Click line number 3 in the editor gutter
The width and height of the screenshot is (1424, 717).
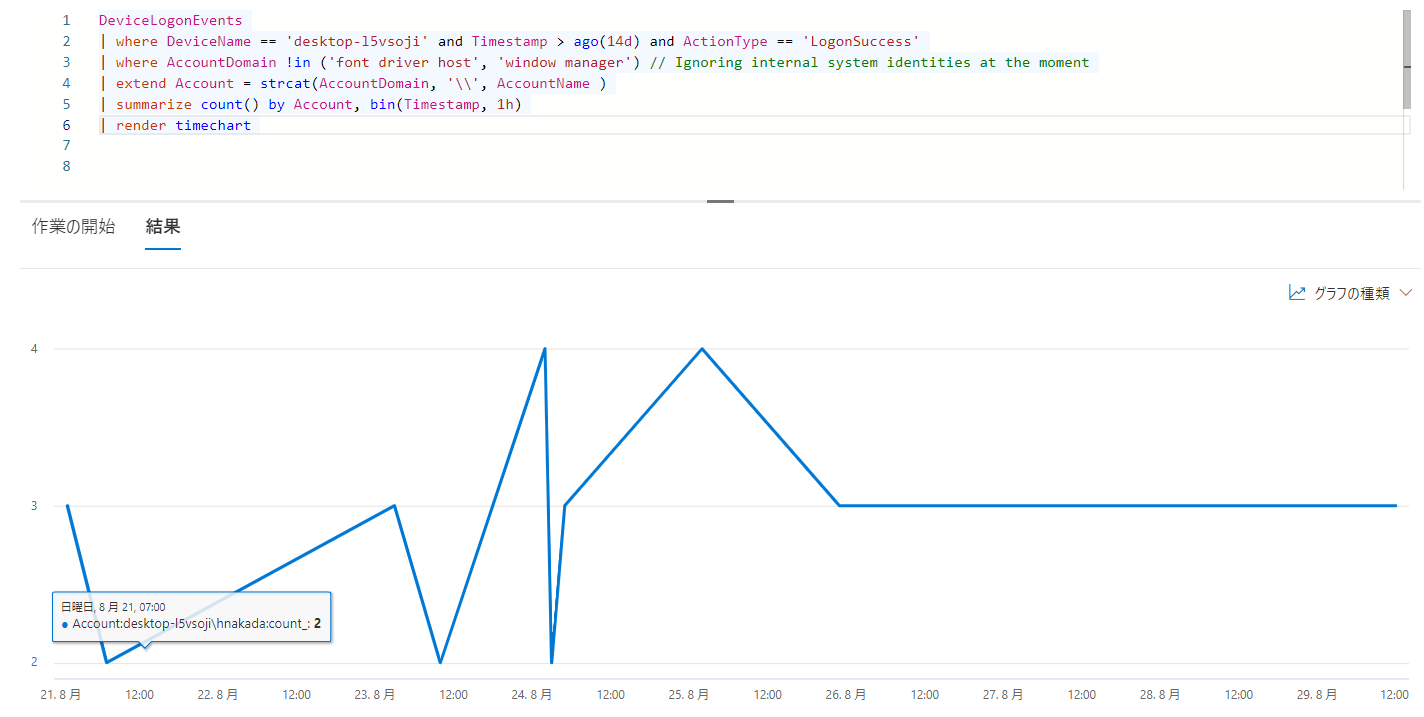(x=66, y=62)
